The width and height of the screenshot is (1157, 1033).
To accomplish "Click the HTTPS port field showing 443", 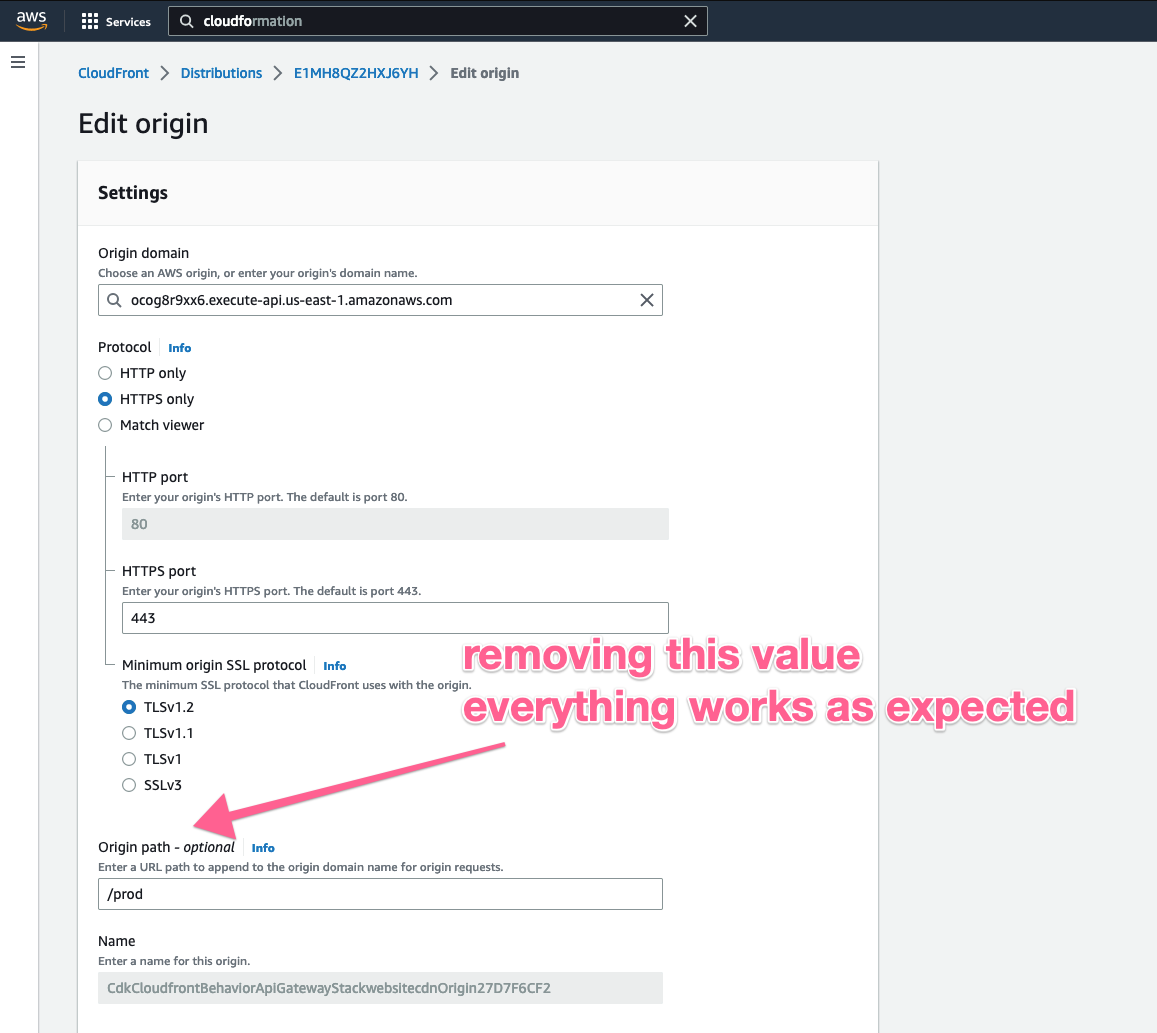I will (395, 618).
